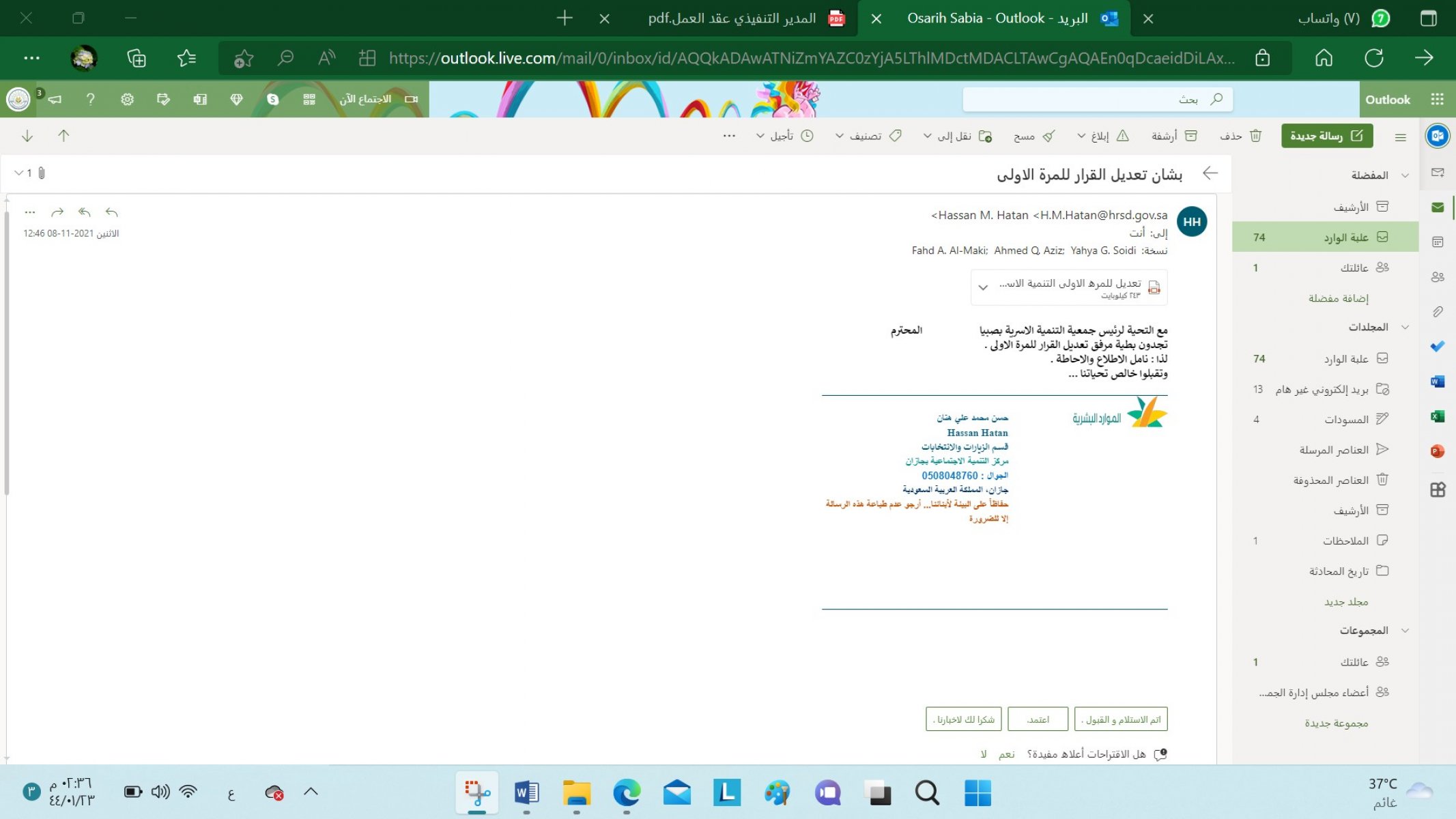Open the account profile picture

pos(18,100)
